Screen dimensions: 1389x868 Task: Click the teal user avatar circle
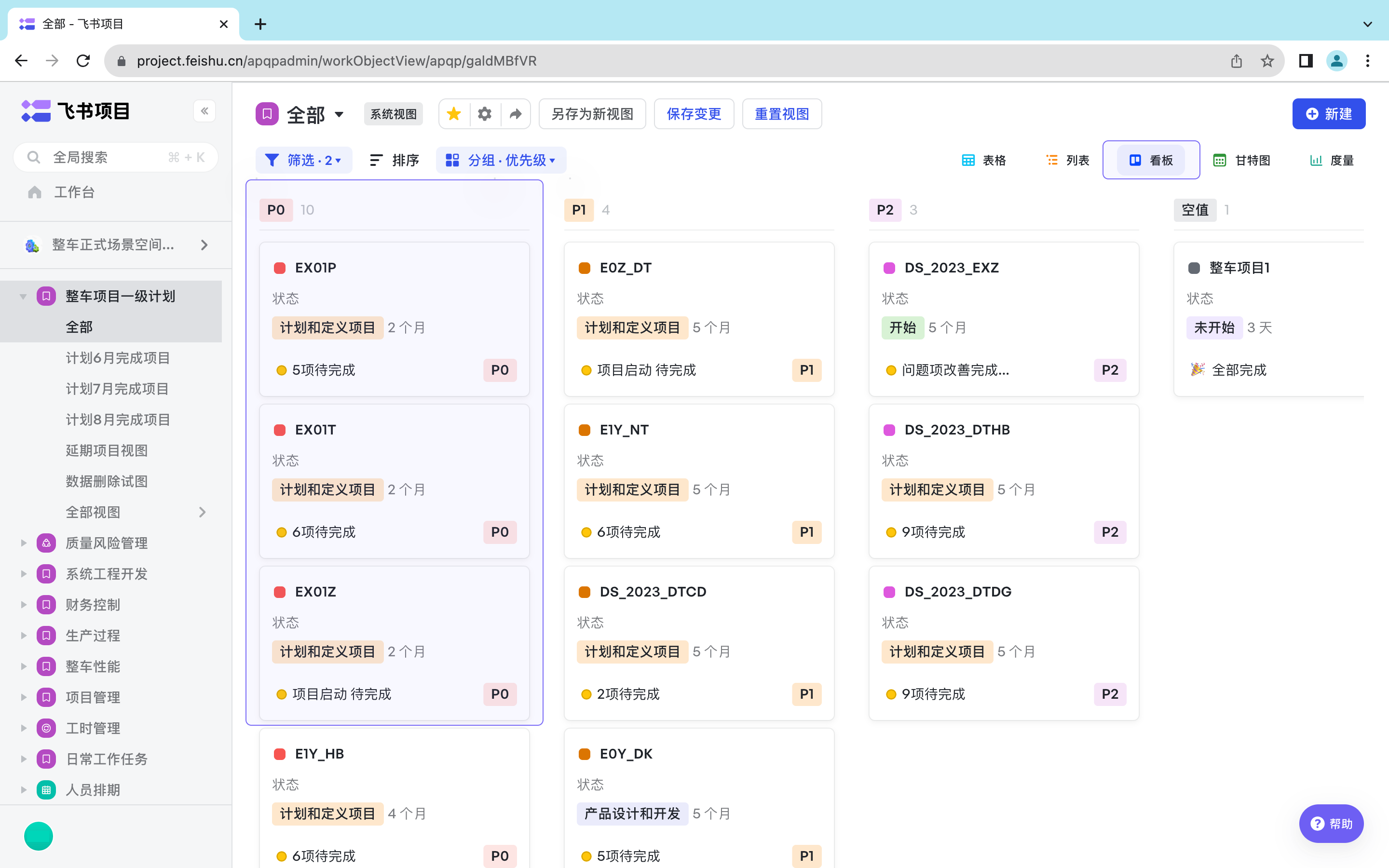point(39,836)
